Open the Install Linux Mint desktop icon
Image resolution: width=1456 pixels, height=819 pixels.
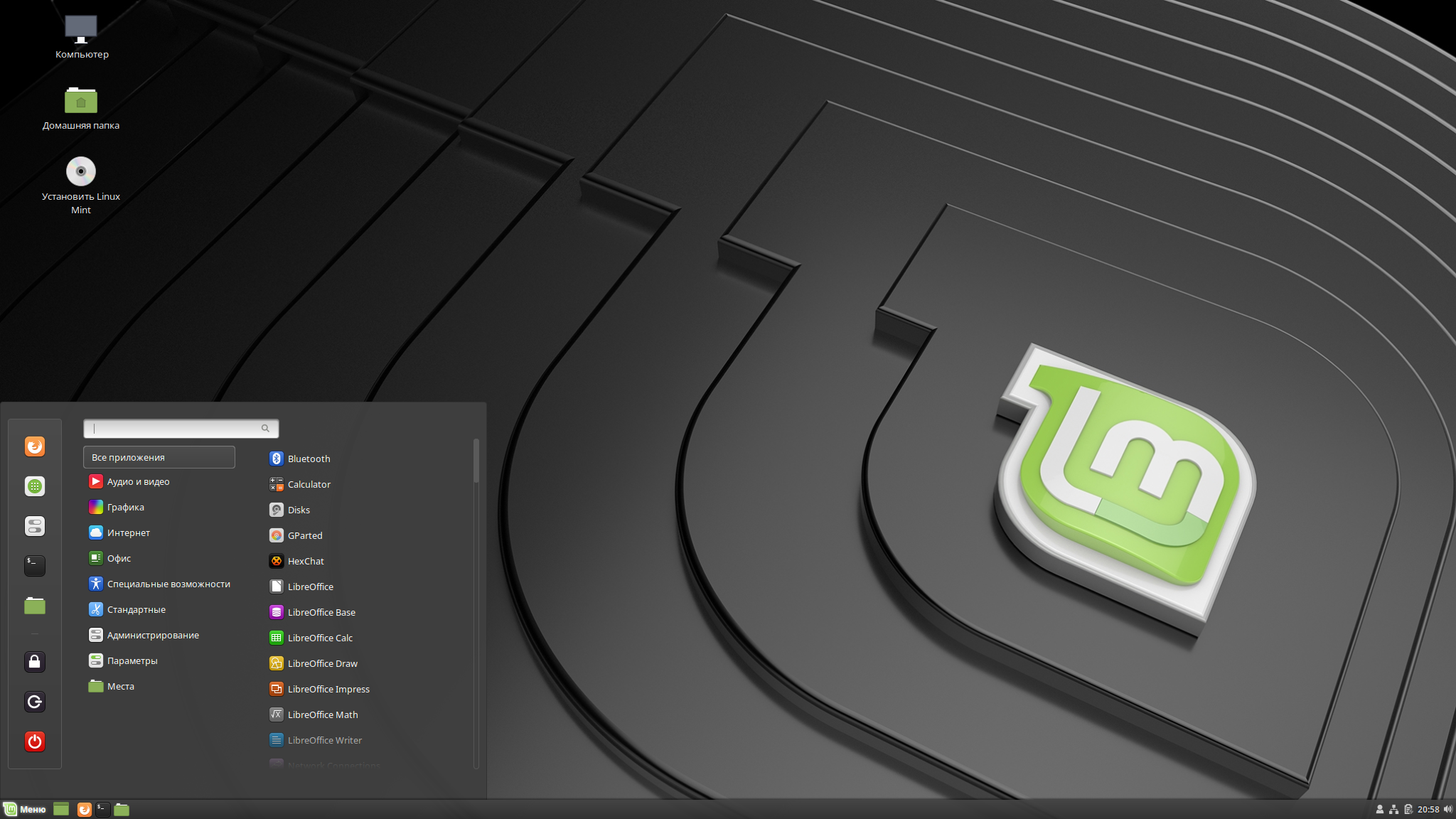(81, 172)
